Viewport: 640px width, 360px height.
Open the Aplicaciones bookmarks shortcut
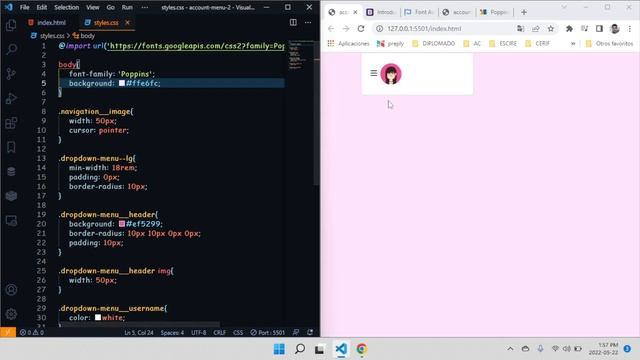pyautogui.click(x=348, y=43)
